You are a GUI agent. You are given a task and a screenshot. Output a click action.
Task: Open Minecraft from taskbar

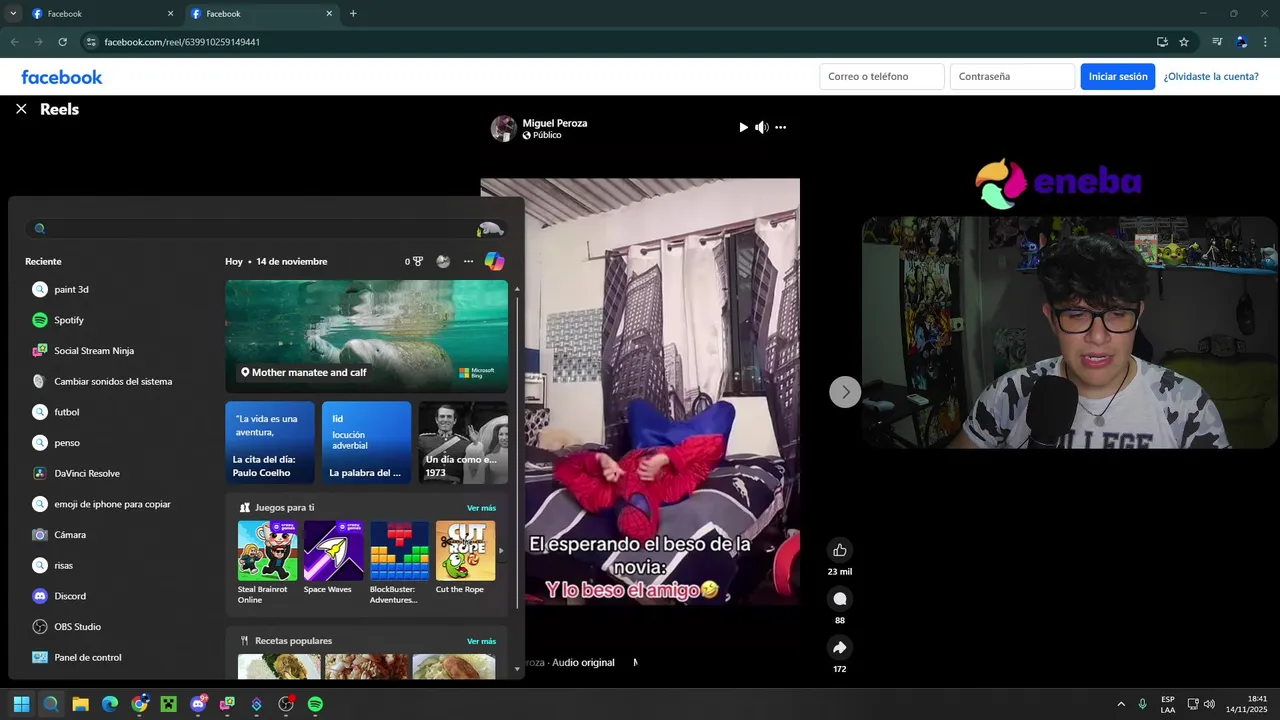pos(168,704)
